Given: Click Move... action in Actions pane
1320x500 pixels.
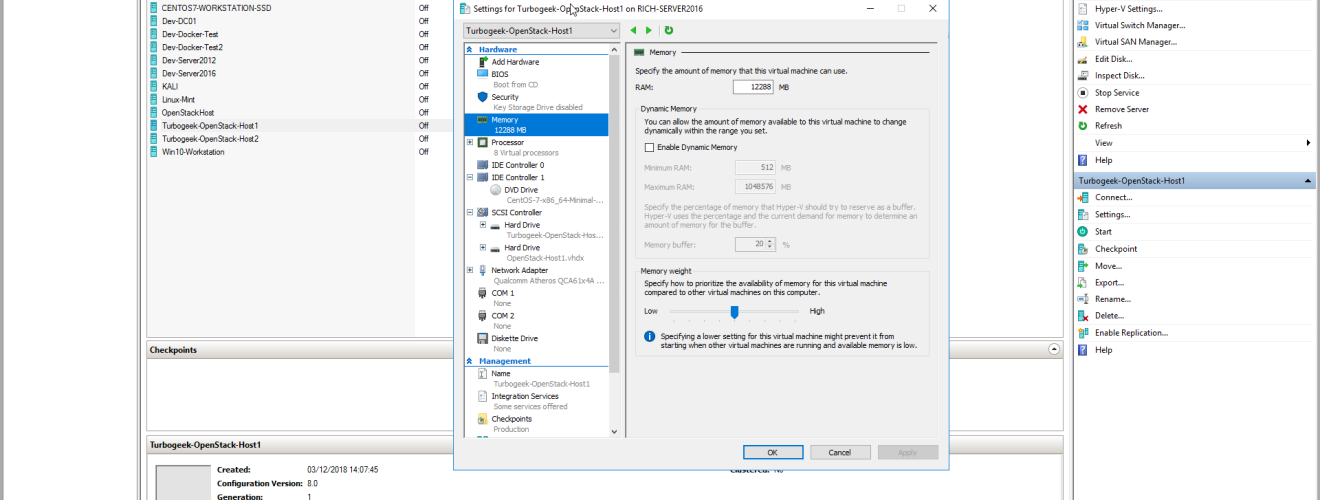Looking at the screenshot, I should coord(1108,265).
